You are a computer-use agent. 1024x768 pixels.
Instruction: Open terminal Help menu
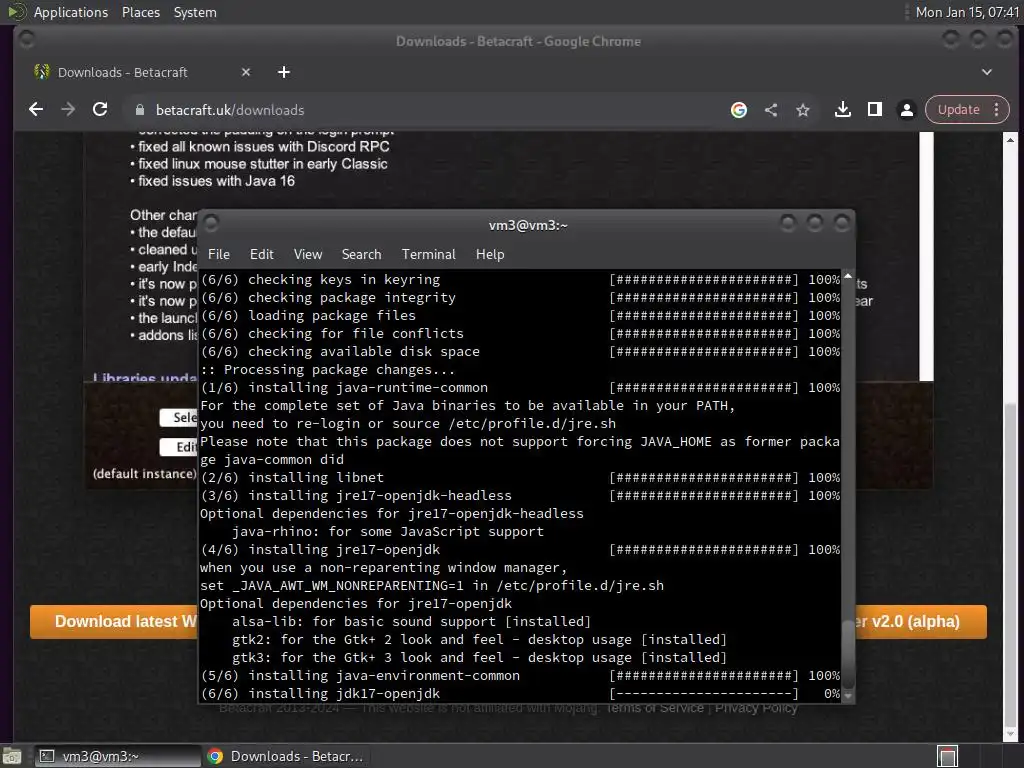(x=490, y=255)
